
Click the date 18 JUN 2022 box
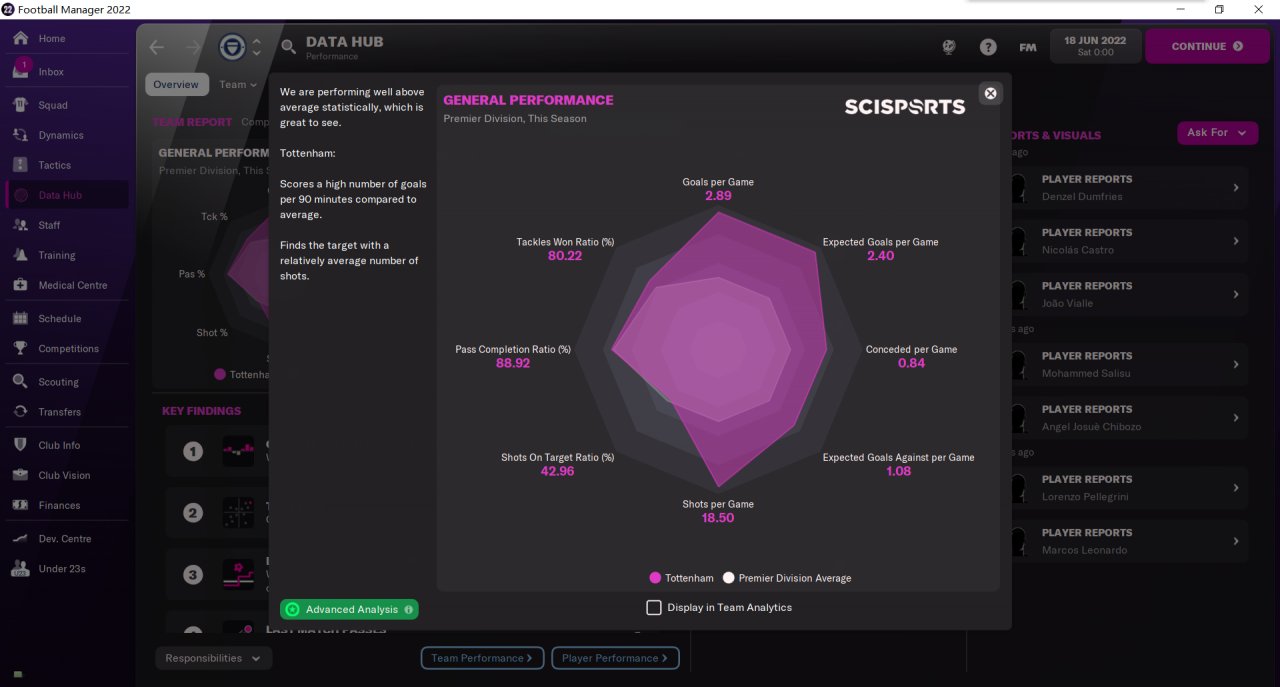pos(1095,46)
